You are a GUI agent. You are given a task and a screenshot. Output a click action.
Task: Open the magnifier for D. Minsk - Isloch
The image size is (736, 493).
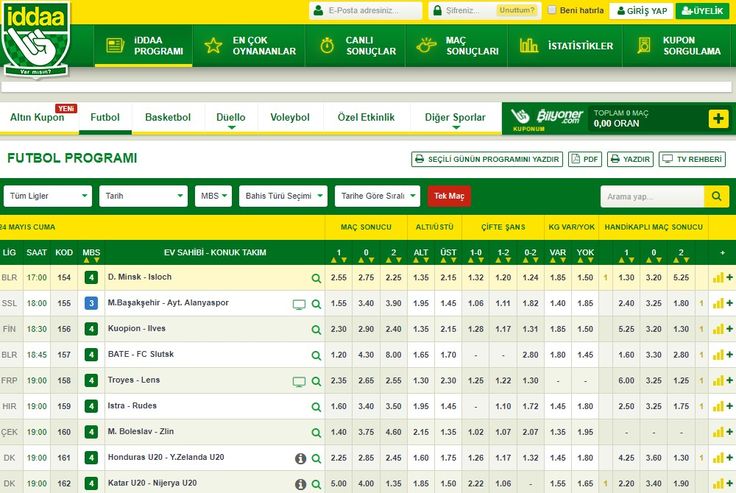(316, 278)
